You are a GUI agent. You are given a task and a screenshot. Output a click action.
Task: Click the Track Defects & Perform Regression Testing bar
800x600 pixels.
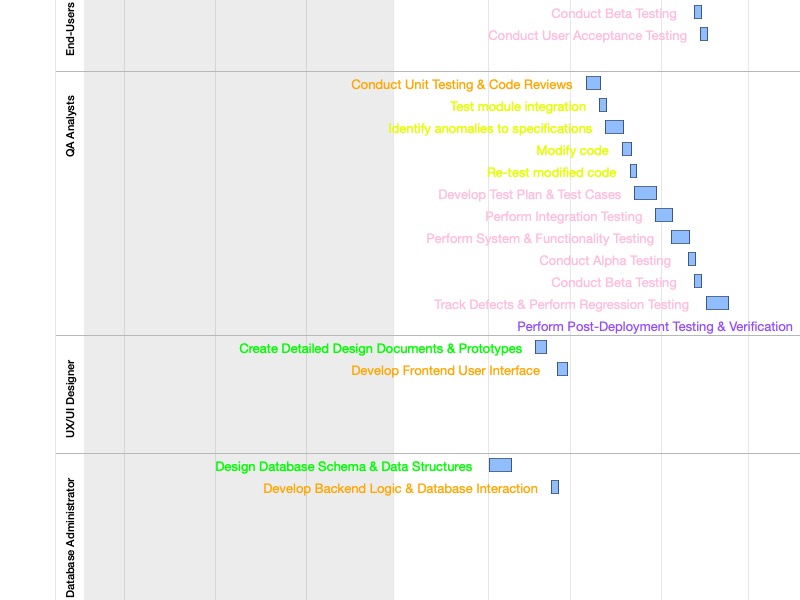tap(717, 303)
